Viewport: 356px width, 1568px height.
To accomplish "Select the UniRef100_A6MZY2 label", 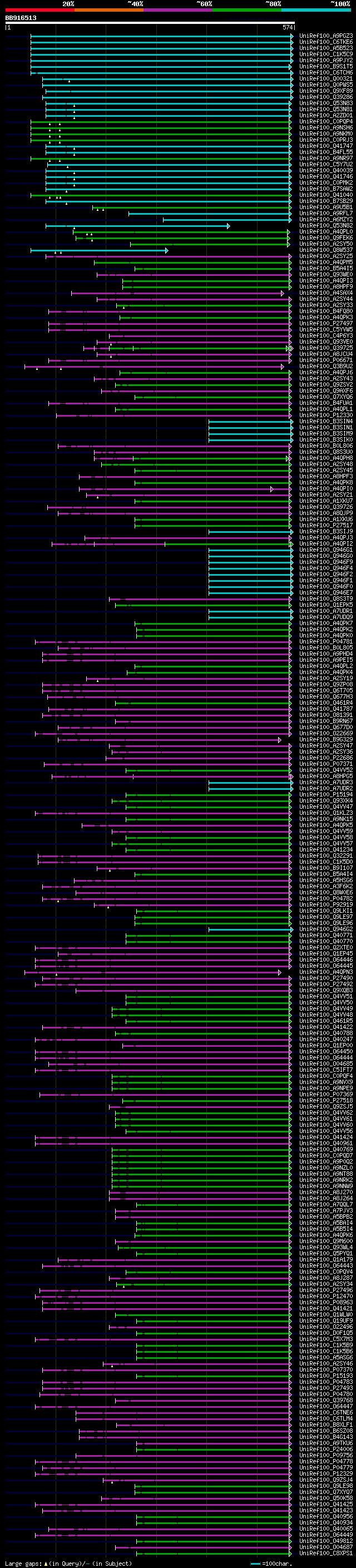I will click(325, 220).
